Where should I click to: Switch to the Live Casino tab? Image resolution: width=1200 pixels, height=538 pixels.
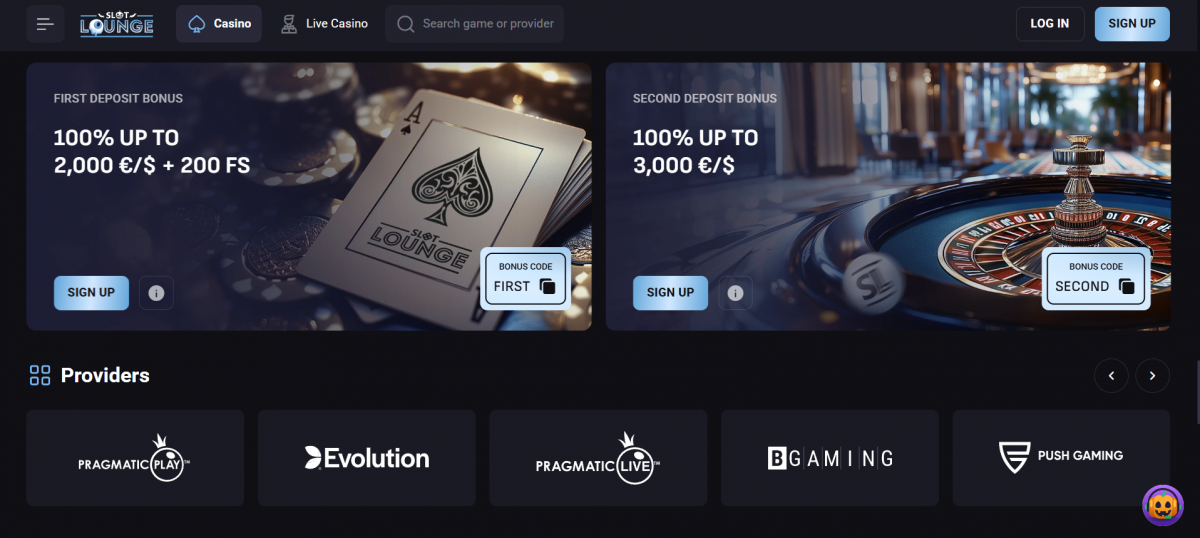click(x=324, y=24)
